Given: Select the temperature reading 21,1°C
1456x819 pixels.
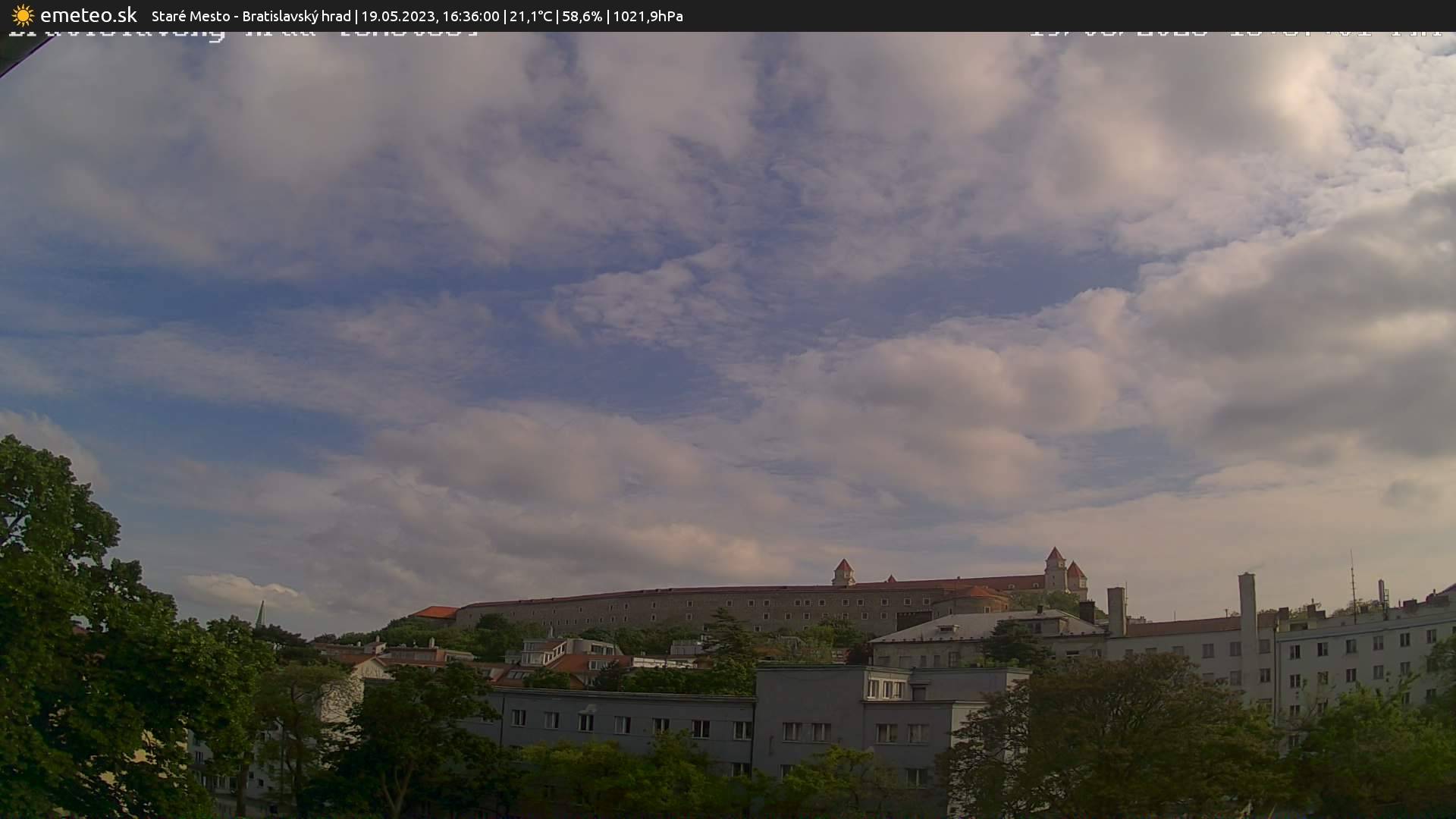Looking at the screenshot, I should pyautogui.click(x=531, y=15).
